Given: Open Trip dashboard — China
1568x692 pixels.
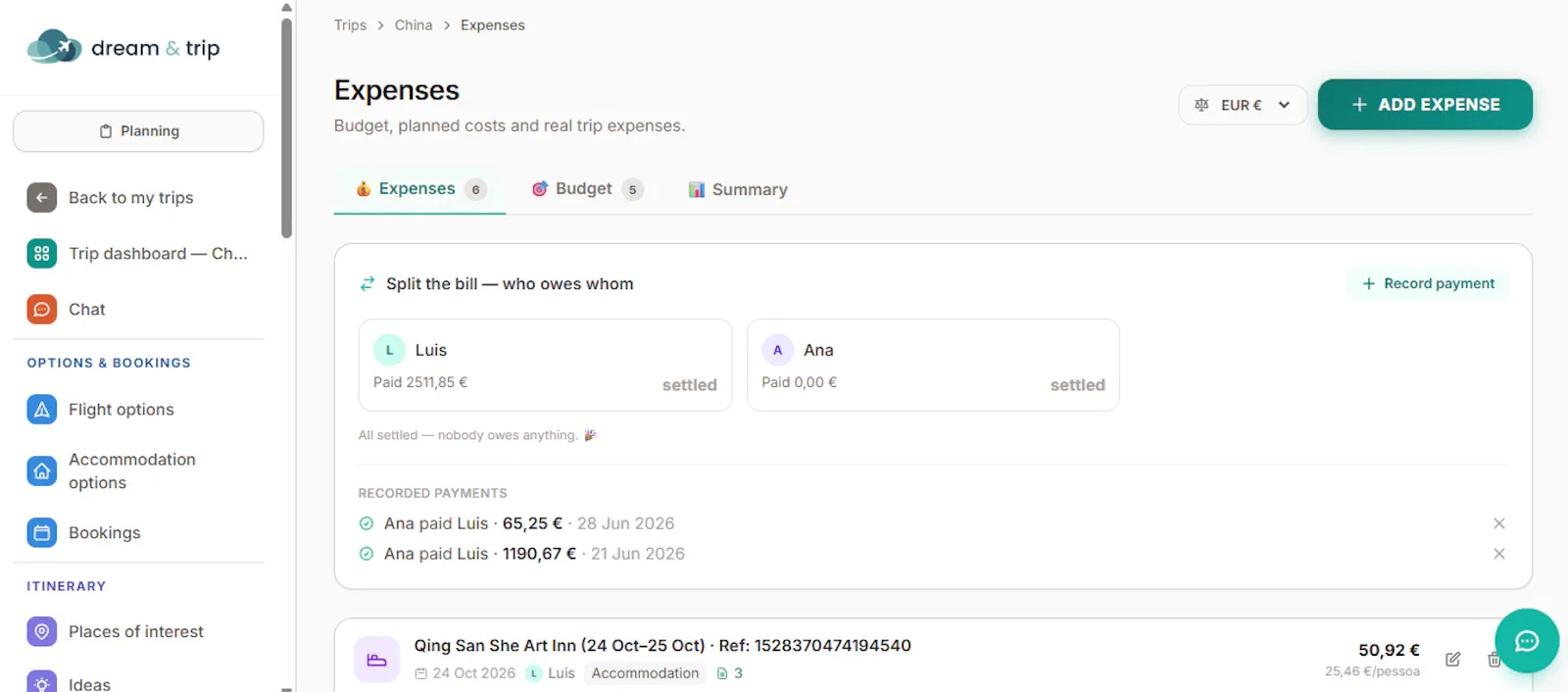Looking at the screenshot, I should pyautogui.click(x=138, y=253).
